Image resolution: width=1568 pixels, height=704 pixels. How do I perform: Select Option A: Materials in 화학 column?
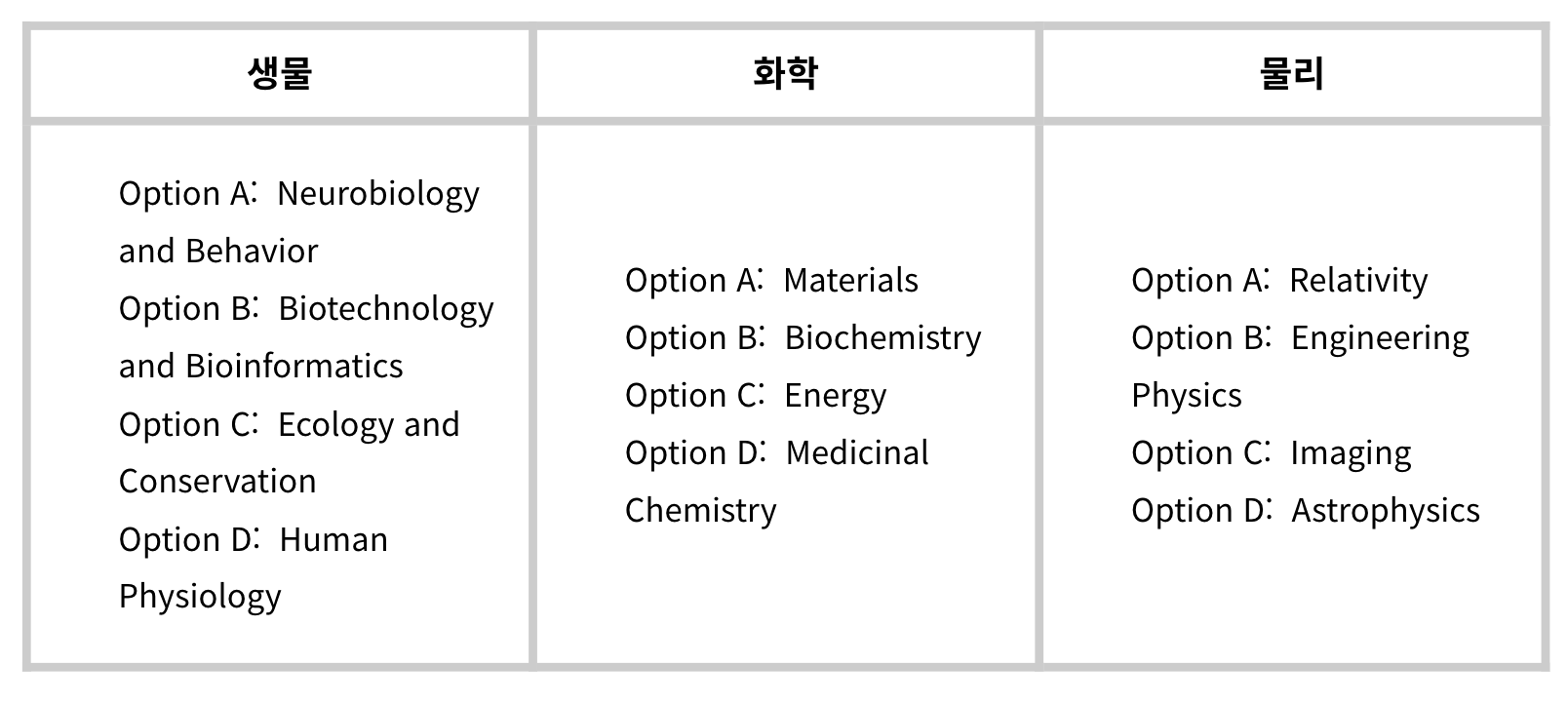(x=771, y=281)
